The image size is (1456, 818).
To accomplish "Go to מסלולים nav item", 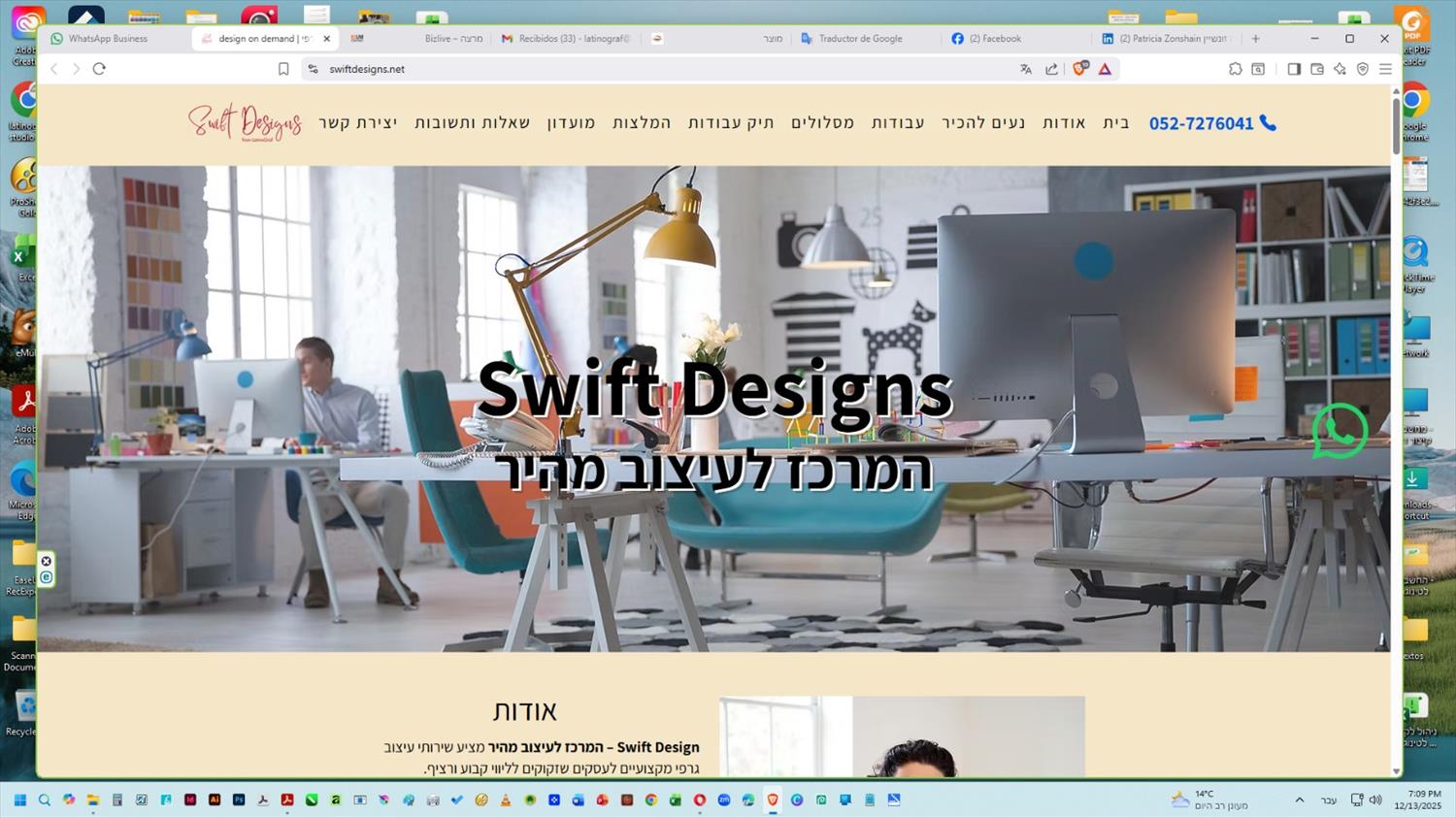I will click(822, 122).
